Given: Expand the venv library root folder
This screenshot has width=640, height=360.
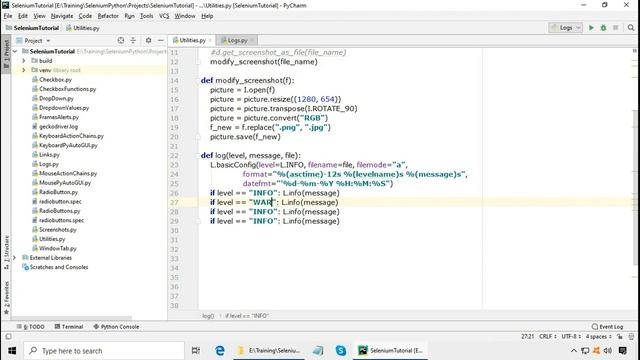Looking at the screenshot, I should click(x=24, y=70).
